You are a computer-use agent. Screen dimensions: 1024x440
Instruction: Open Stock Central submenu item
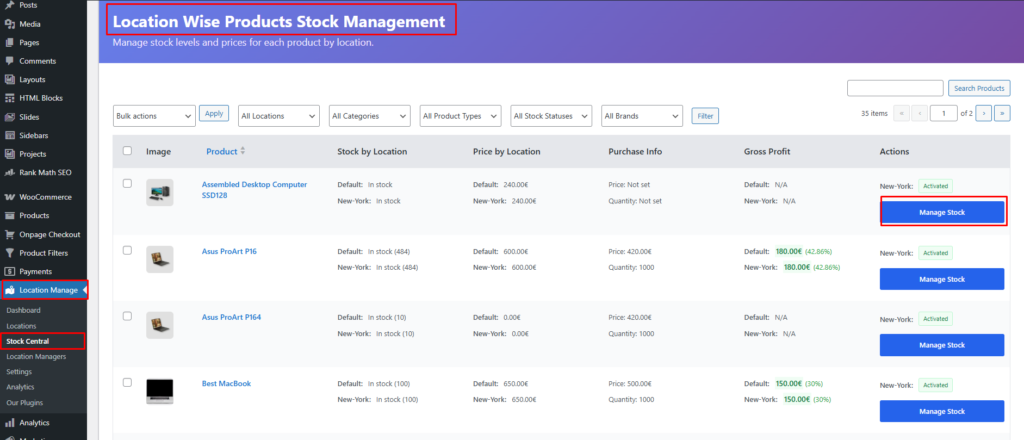pos(28,341)
